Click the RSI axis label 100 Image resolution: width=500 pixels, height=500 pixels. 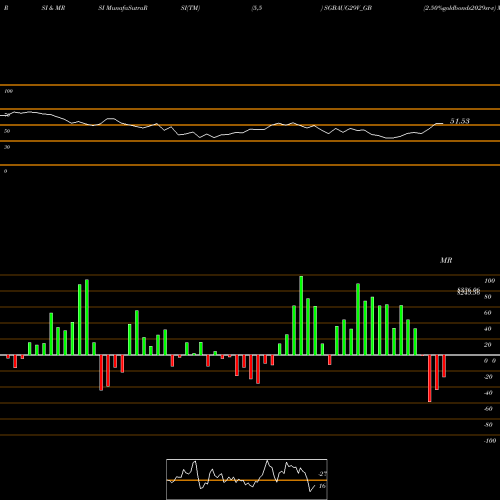point(9,91)
